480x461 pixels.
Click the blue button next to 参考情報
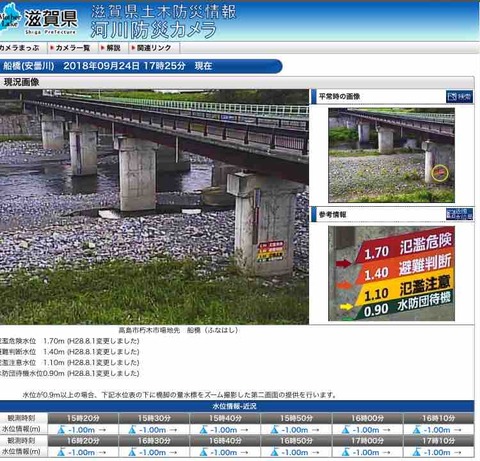(459, 214)
